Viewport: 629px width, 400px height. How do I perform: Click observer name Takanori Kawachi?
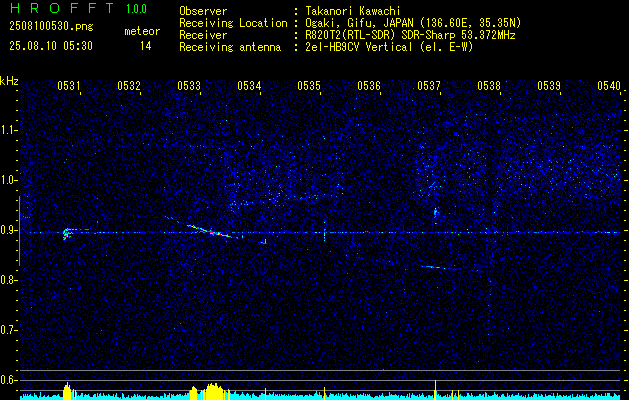click(x=353, y=11)
